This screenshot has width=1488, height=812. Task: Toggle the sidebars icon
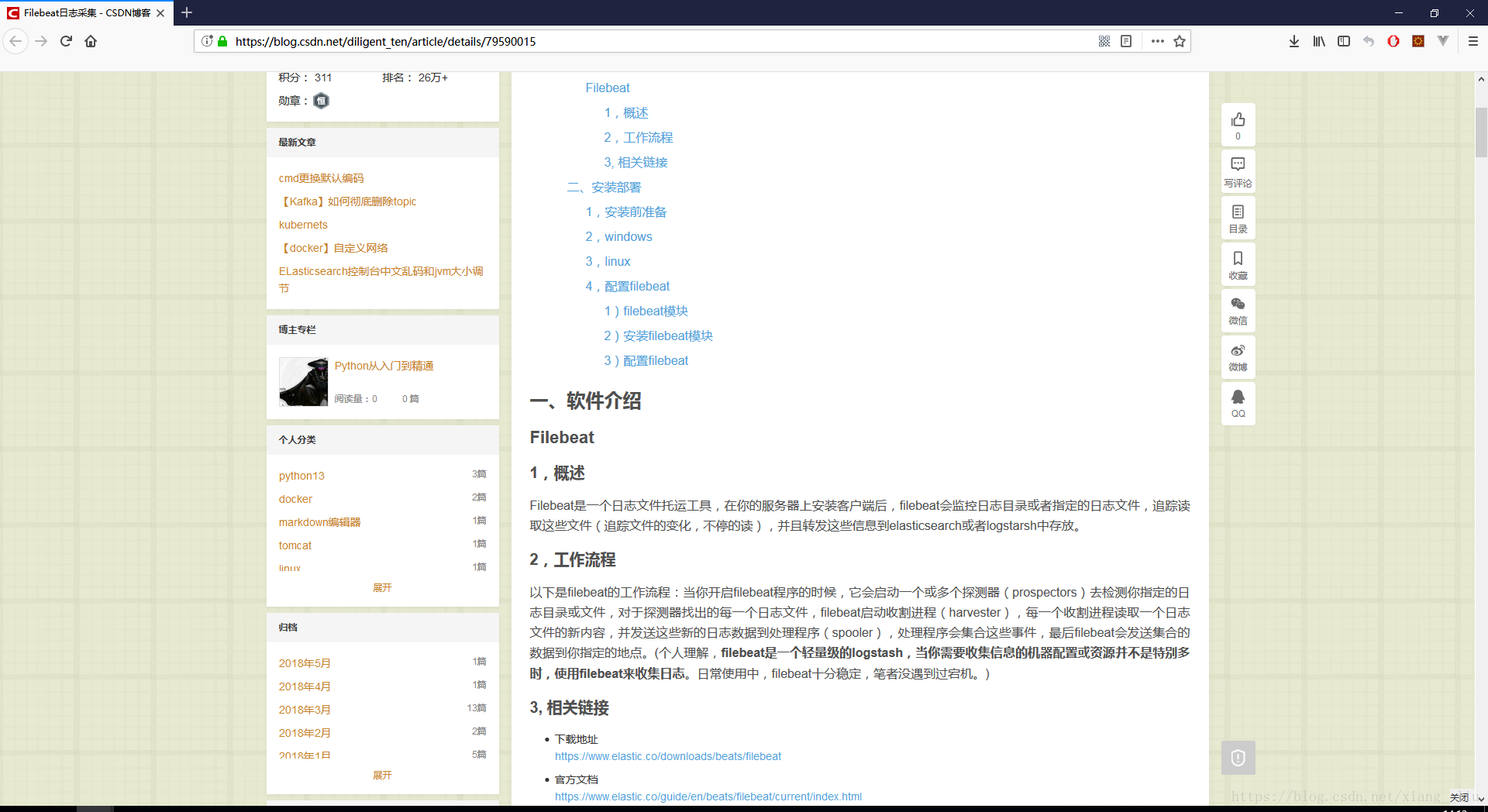[1344, 41]
